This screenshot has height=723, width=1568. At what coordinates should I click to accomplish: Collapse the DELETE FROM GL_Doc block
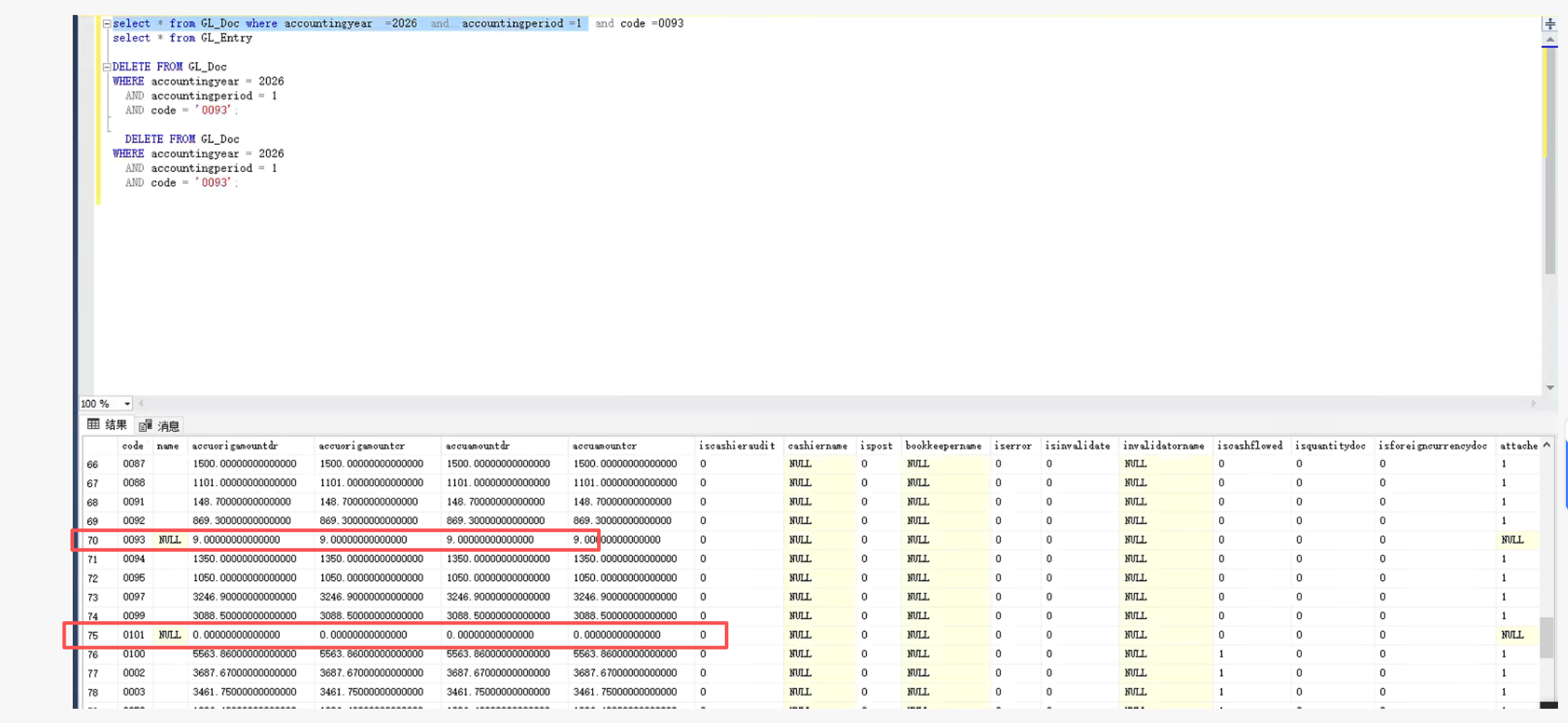pyautogui.click(x=107, y=67)
